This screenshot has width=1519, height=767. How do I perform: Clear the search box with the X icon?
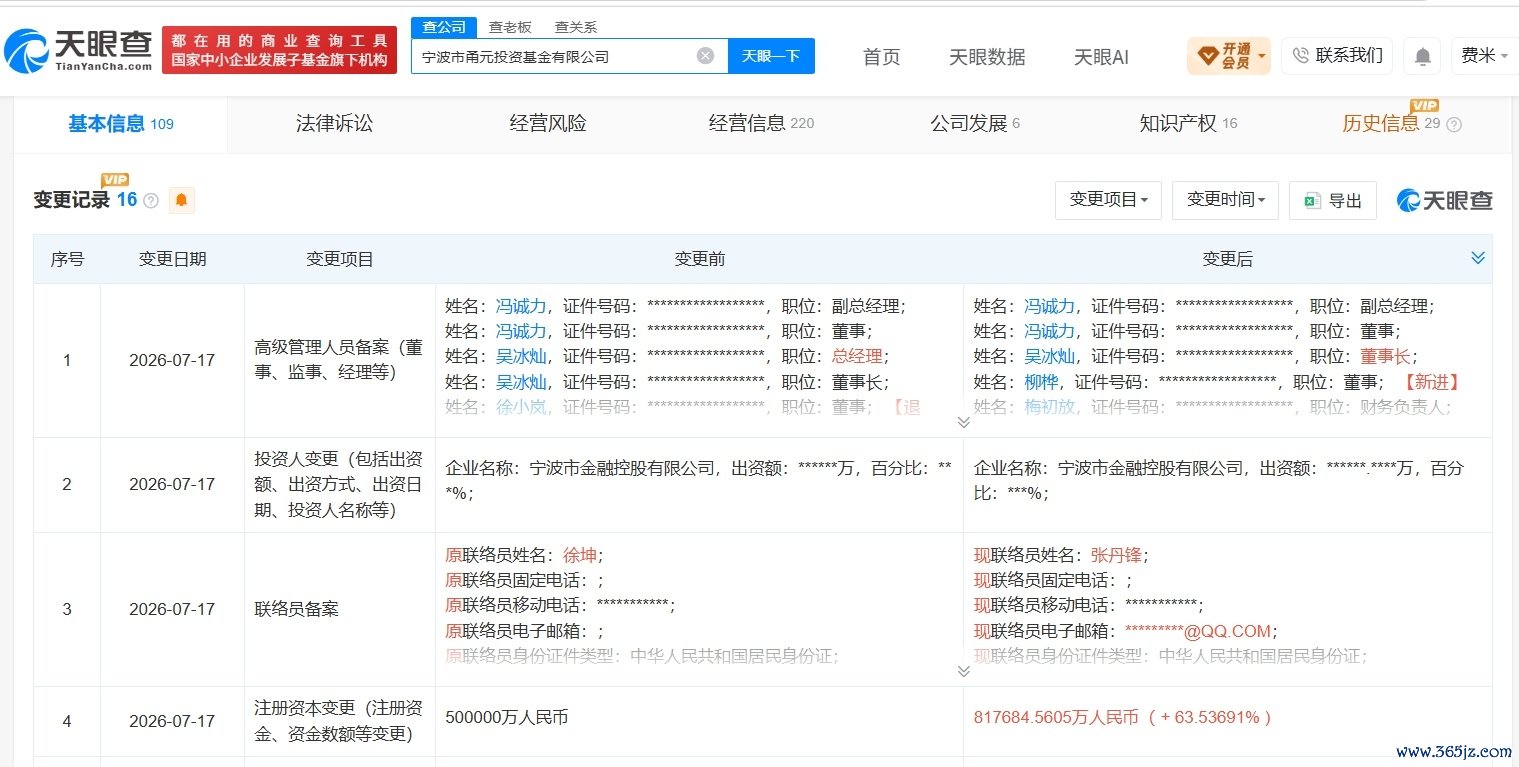pyautogui.click(x=705, y=56)
